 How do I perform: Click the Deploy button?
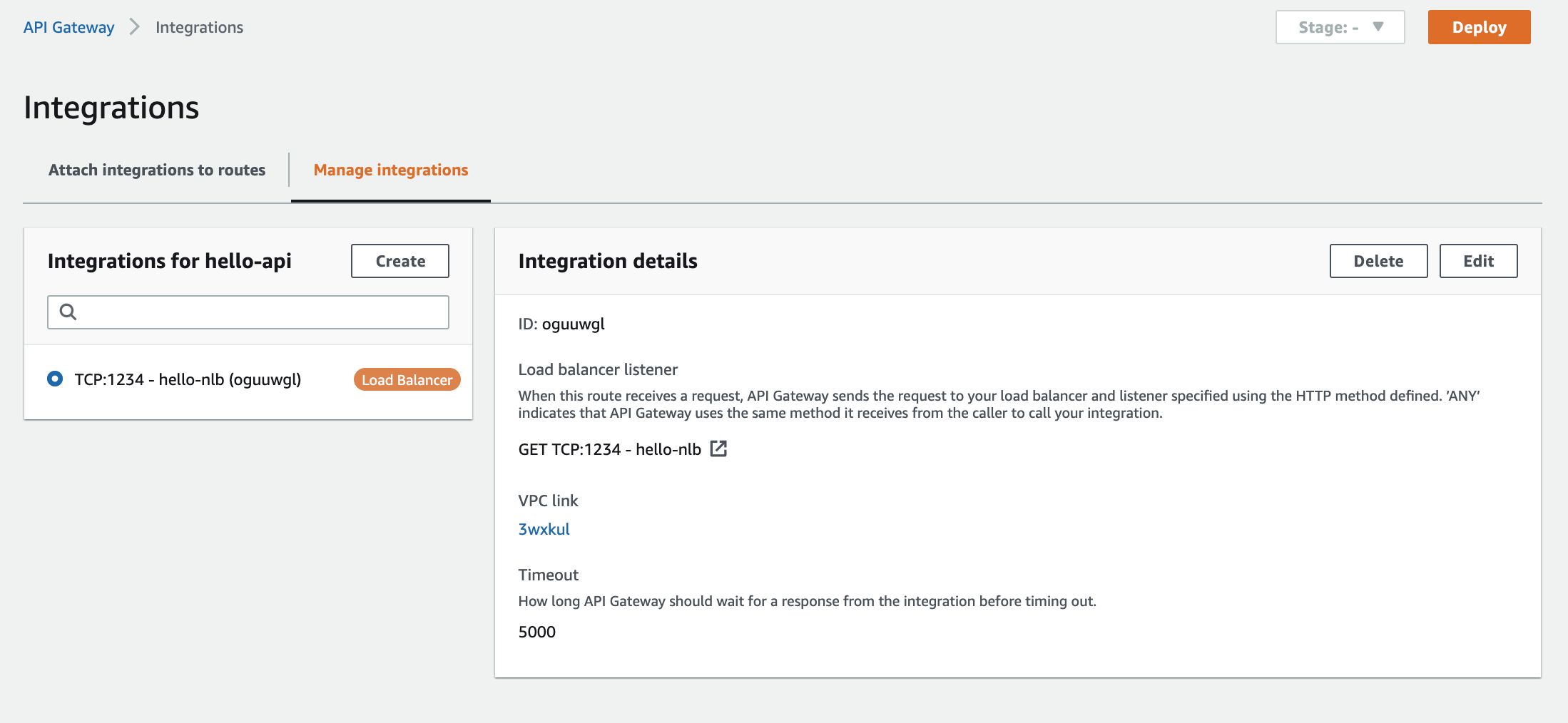(x=1479, y=27)
